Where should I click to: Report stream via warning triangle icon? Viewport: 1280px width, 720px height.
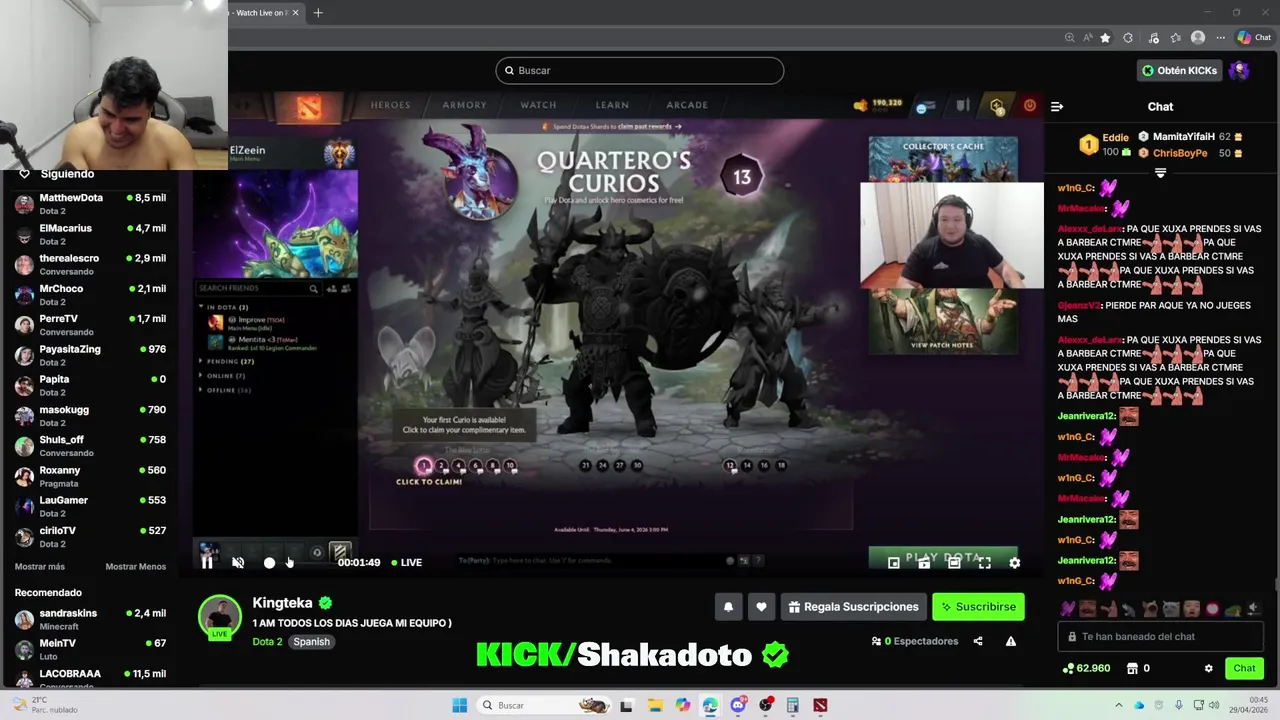1011,641
